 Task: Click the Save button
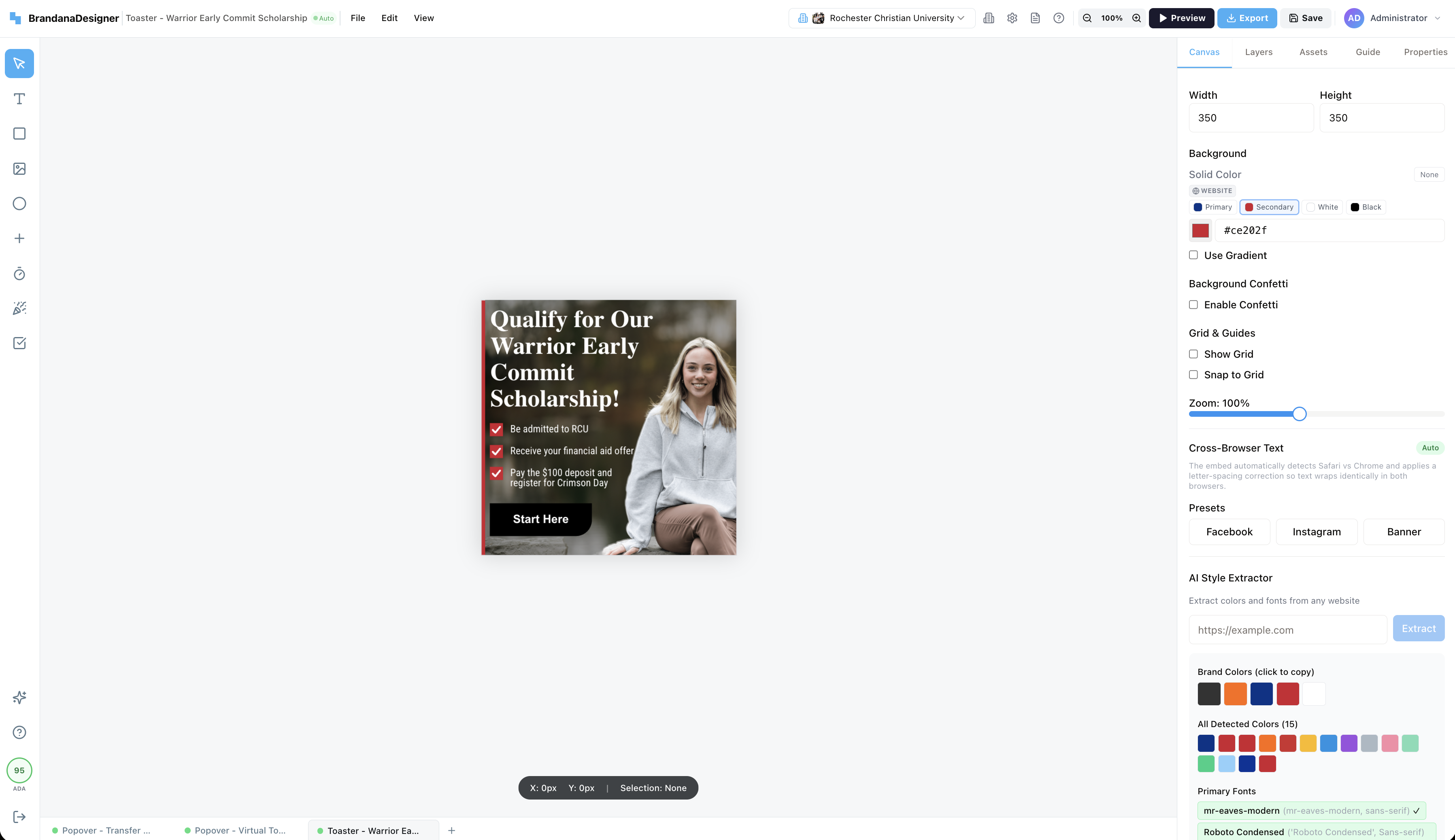[x=1306, y=18]
